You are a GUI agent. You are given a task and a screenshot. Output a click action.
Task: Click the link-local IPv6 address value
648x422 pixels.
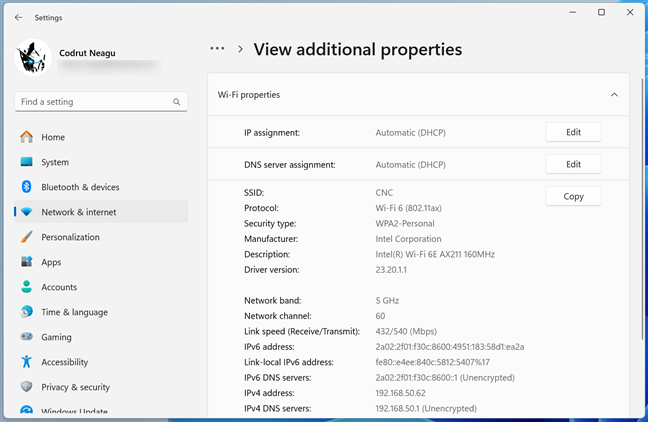[x=432, y=362]
